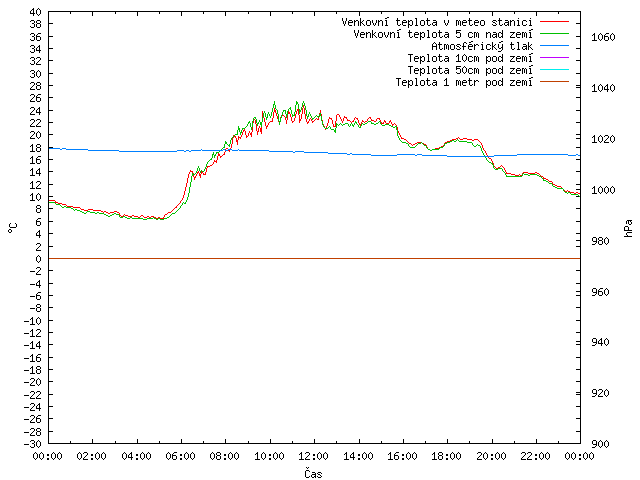Click the legend entry 'Venkovní teplota 5 cm nad zemí'
This screenshot has width=640, height=480.
tap(443, 35)
